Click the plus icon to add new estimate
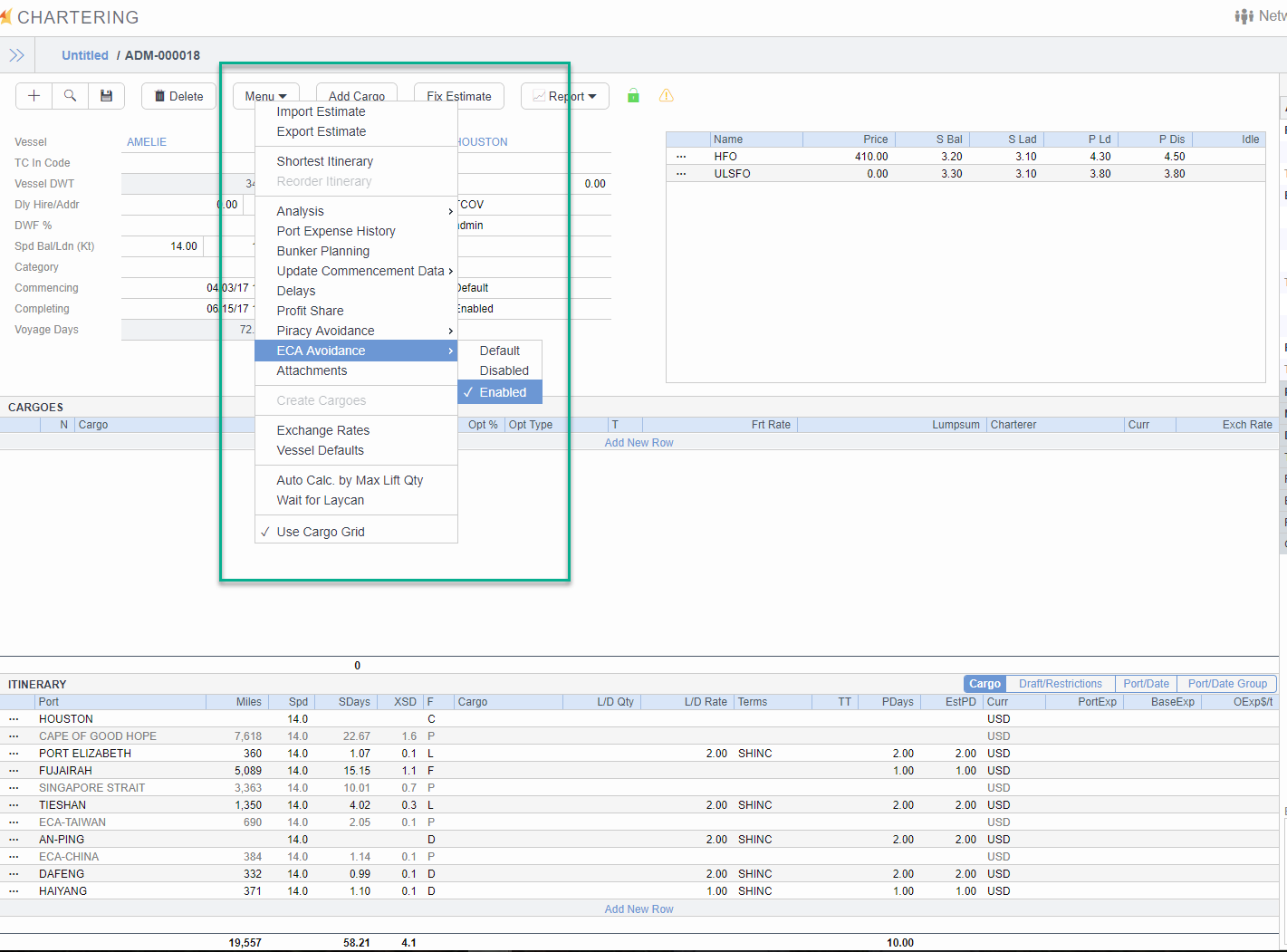Image resolution: width=1287 pixels, height=952 pixels. (x=34, y=96)
